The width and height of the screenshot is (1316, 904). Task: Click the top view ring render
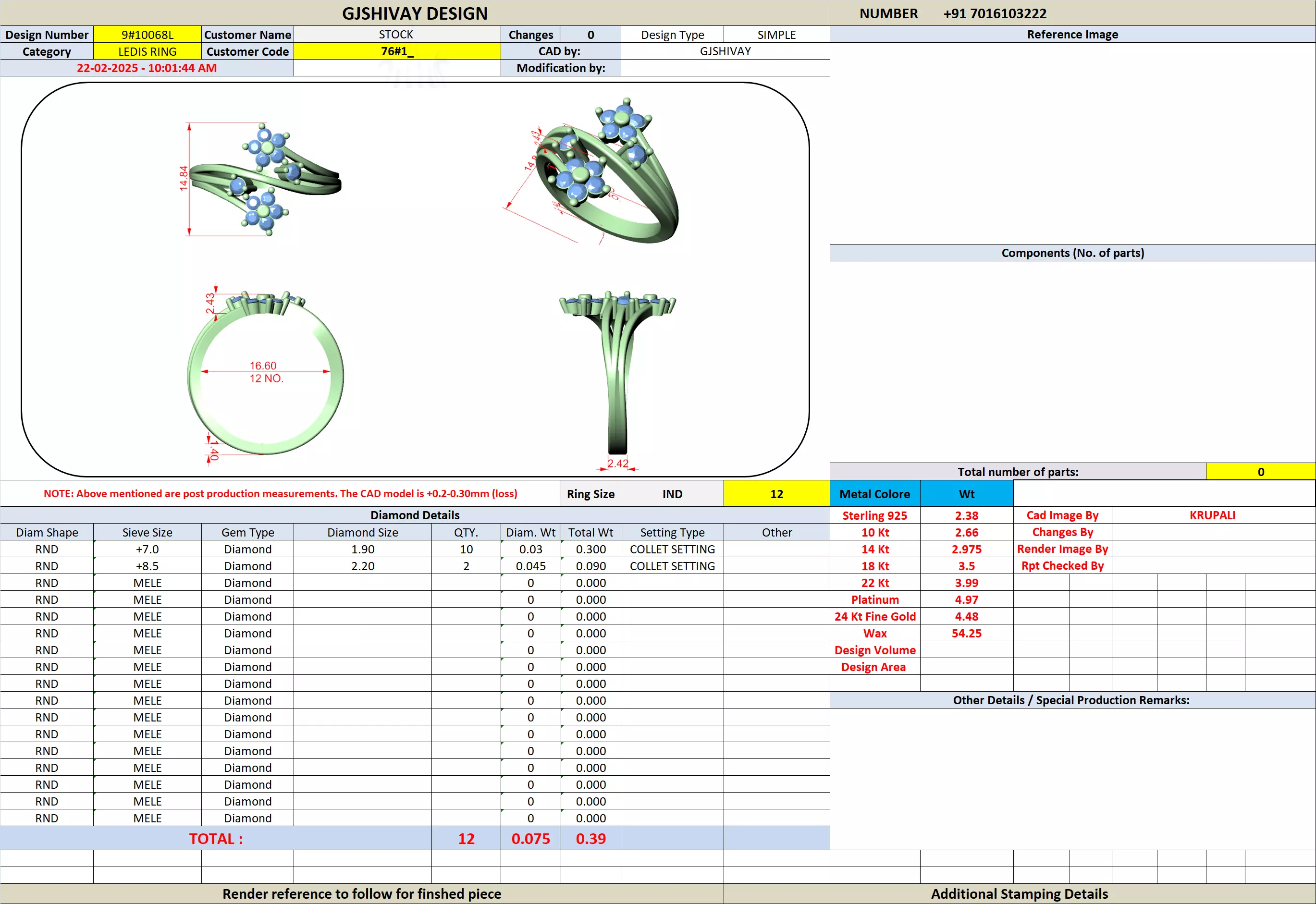[x=264, y=179]
